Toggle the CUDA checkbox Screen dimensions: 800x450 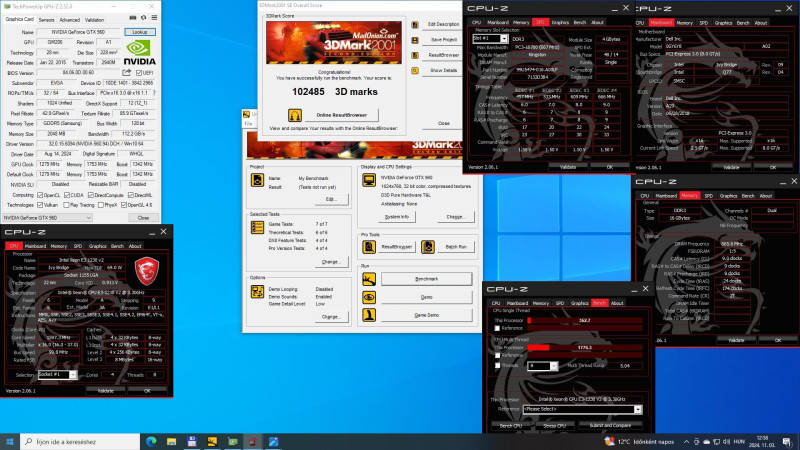click(x=67, y=195)
